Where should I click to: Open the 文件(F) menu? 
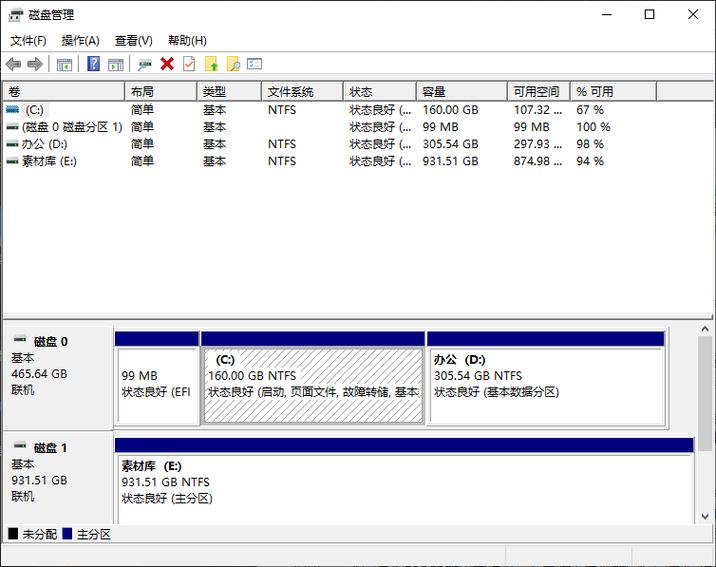click(28, 41)
